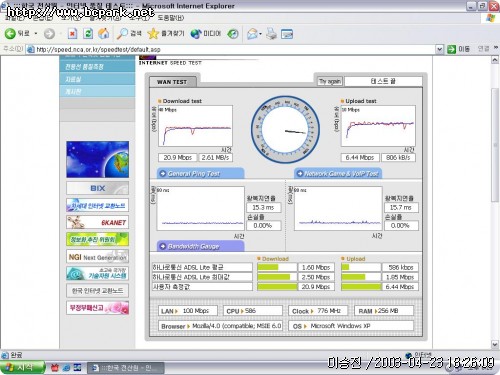Click the Forward arrow button

click(x=49, y=34)
